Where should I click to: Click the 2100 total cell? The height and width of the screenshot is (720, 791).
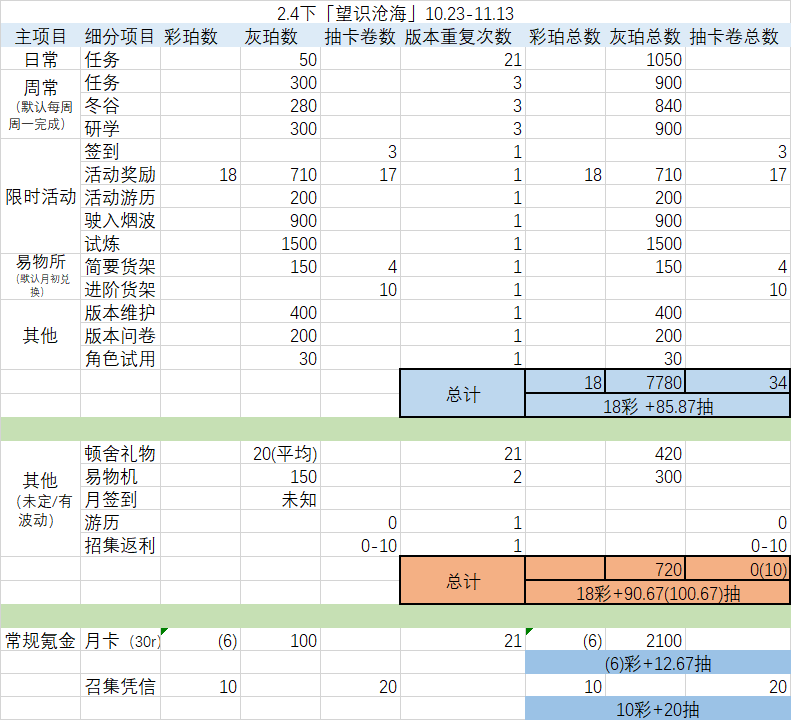(645, 640)
